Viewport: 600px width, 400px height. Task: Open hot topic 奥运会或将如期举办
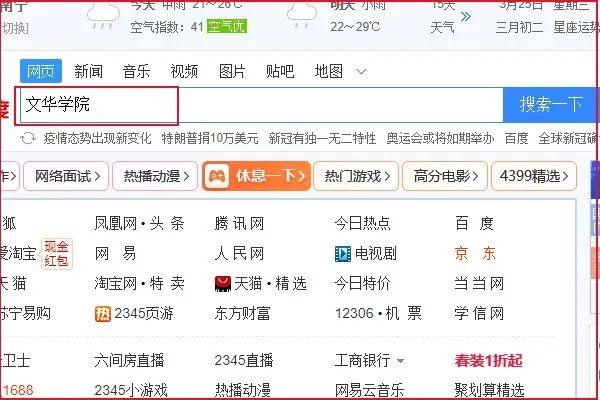pos(440,138)
